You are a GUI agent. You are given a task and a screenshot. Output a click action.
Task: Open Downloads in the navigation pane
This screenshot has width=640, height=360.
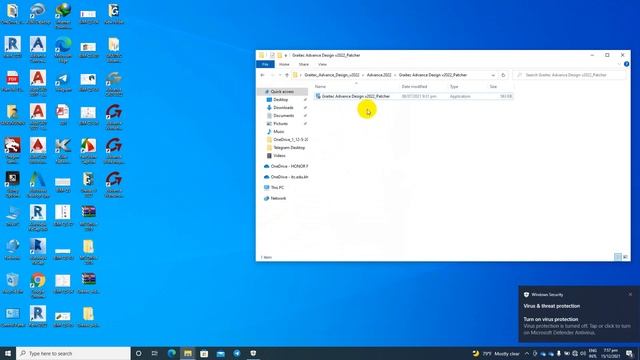pos(283,107)
